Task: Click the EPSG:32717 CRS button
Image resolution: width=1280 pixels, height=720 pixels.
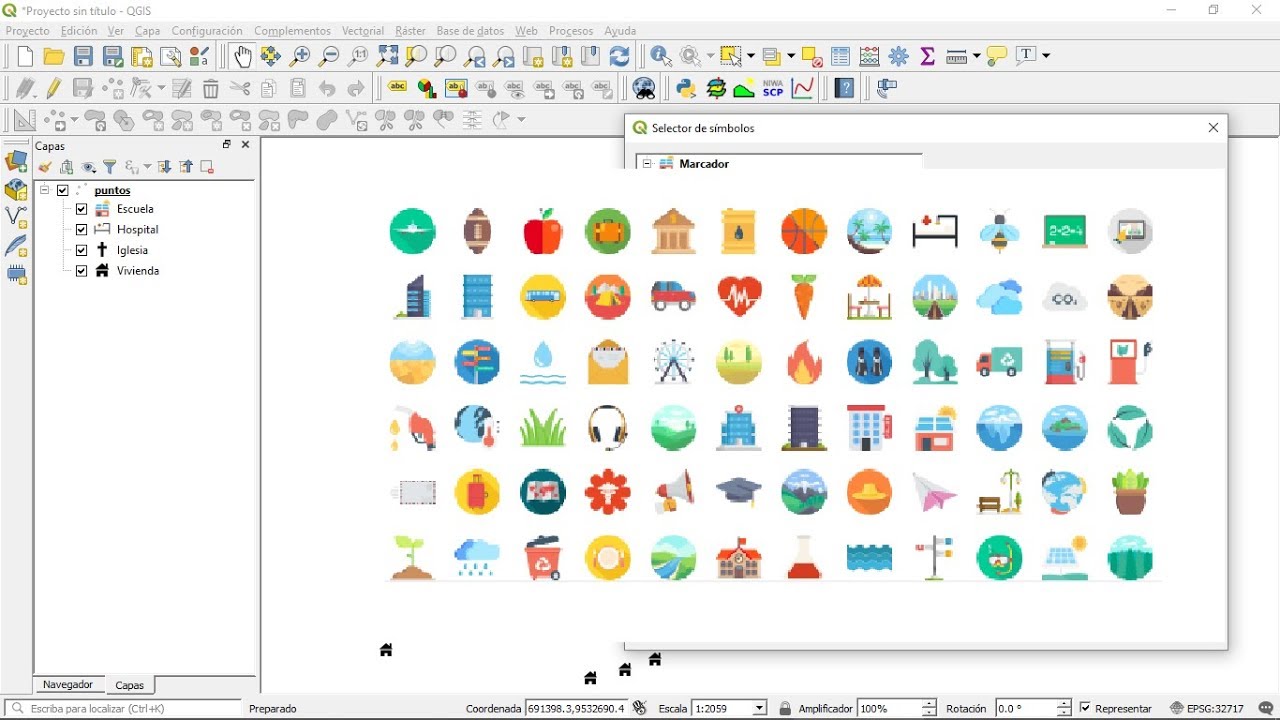Action: coord(1207,708)
